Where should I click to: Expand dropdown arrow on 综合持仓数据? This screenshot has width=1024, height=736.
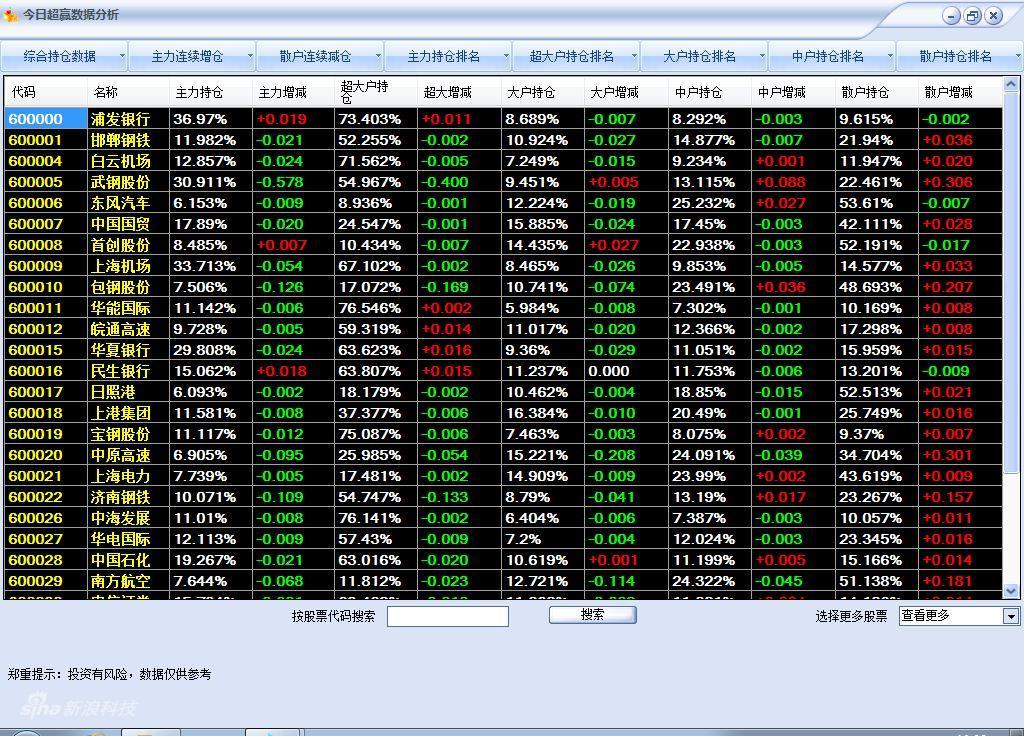point(121,57)
